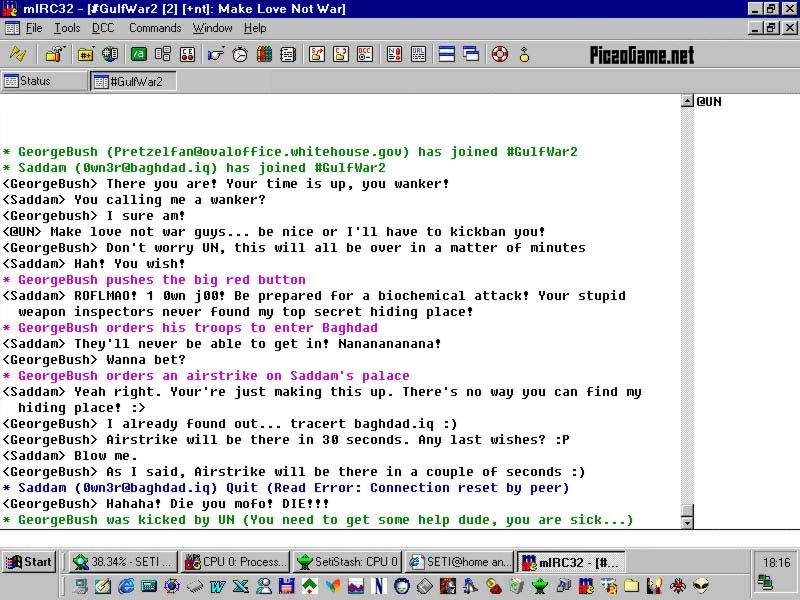The image size is (800, 600).
Task: Switch to SETI@home Internet Explorer taskbar button
Action: click(459, 562)
